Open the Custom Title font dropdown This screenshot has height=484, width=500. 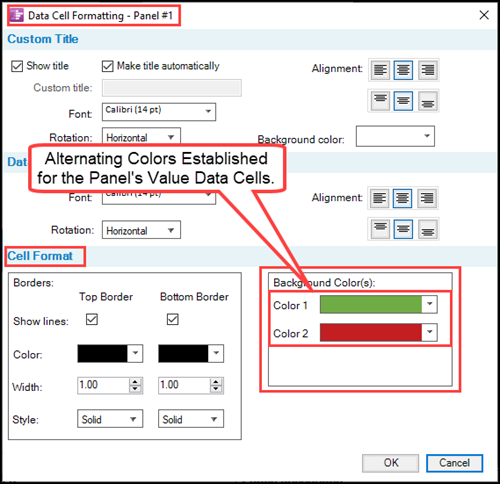pos(159,112)
